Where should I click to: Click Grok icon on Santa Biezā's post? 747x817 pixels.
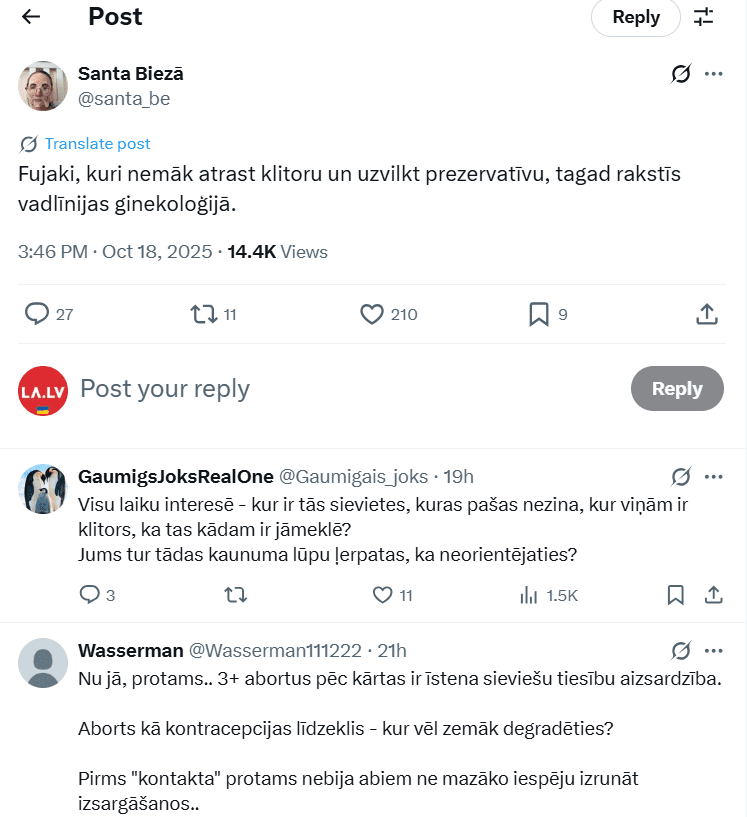coord(681,74)
